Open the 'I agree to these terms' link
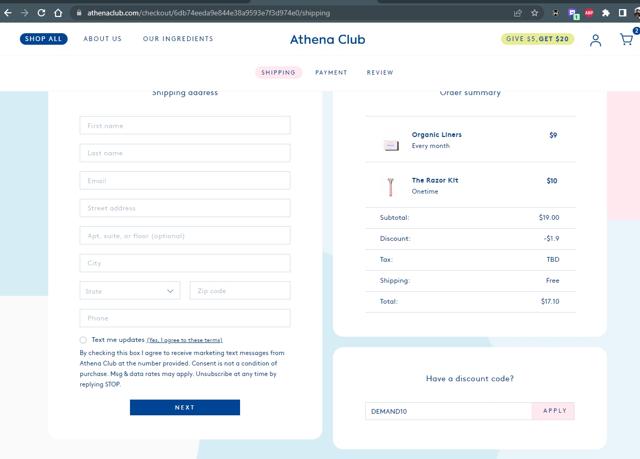 [184, 340]
